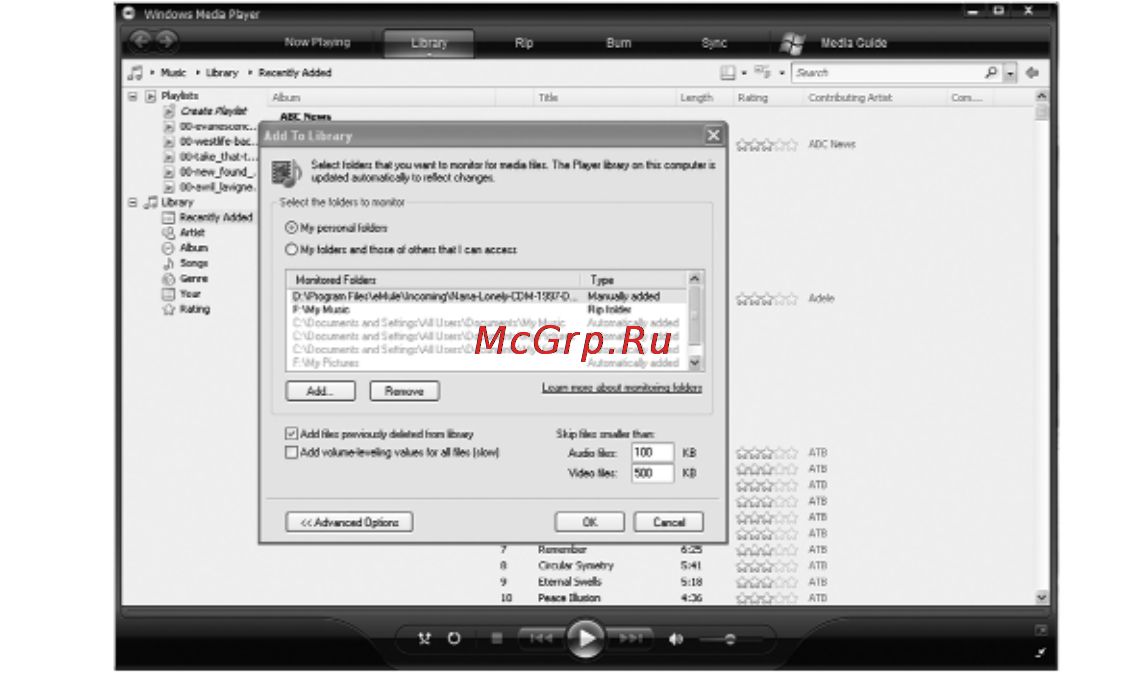Click the Album disc icon in tree
Screen dimensions: 1134x679
point(169,248)
